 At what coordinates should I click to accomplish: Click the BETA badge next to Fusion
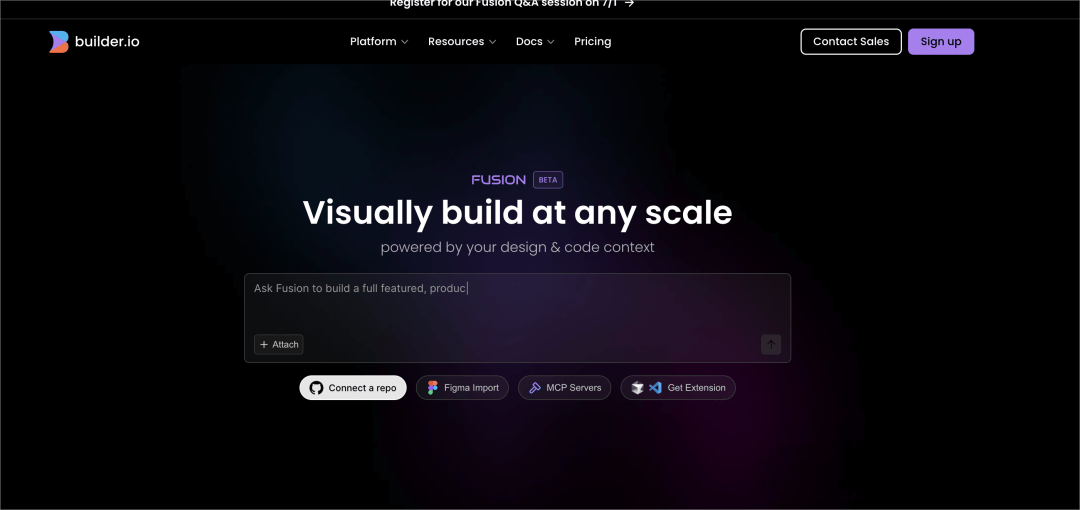[x=548, y=180]
